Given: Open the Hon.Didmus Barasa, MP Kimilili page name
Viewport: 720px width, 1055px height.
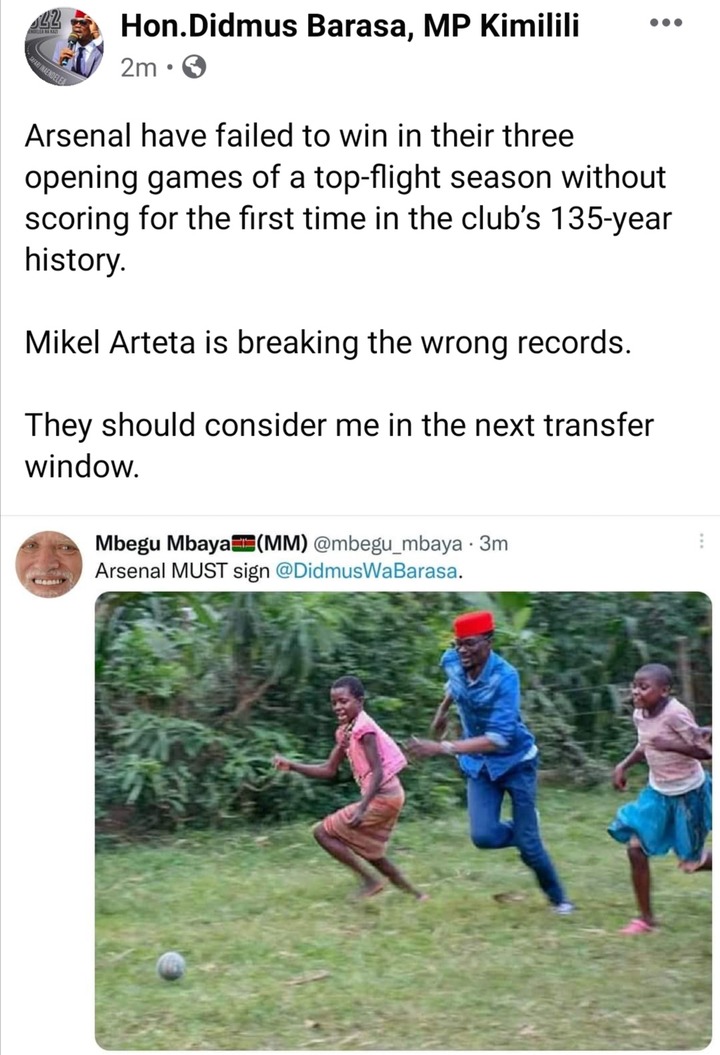Looking at the screenshot, I should pos(350,26).
